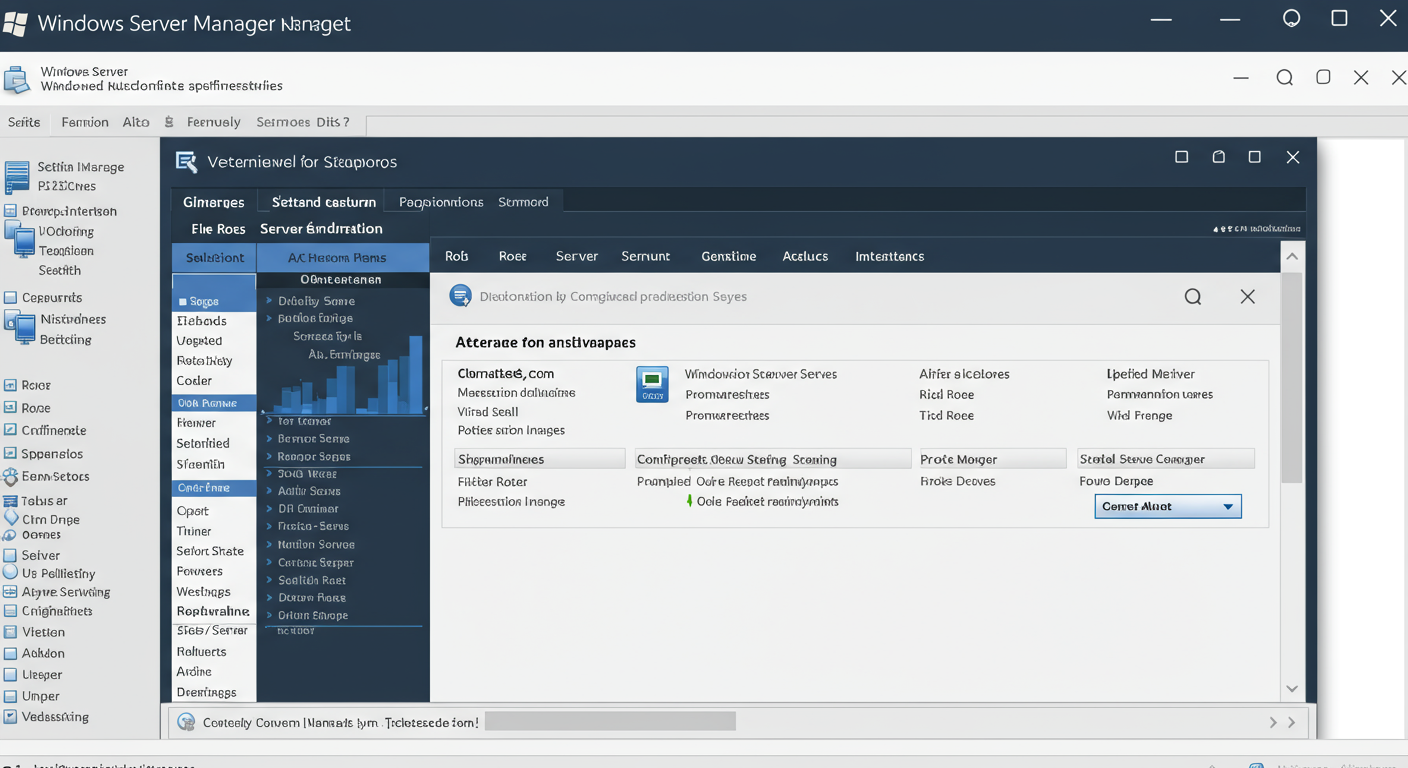Expand the 'Bodios forige' tree node
Viewport: 1408px width, 768px height.
270,318
